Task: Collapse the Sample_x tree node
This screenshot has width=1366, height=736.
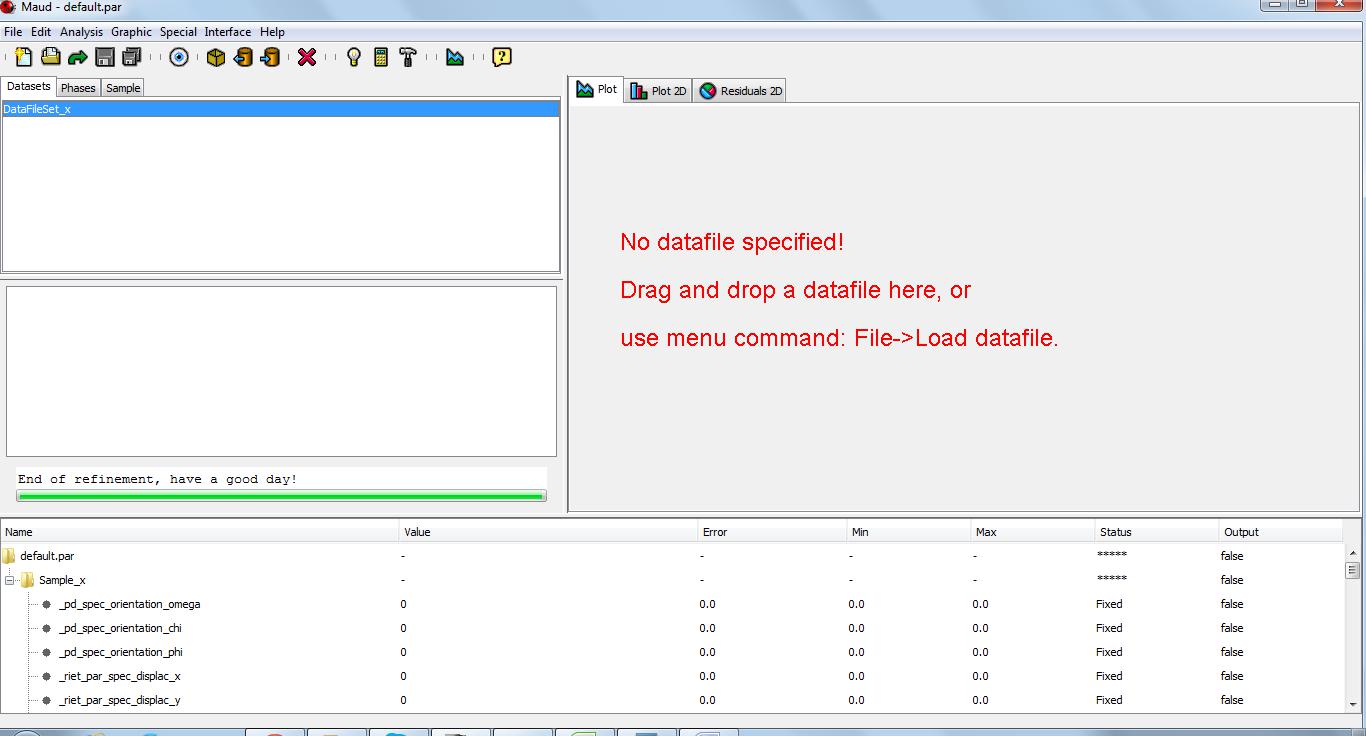Action: [x=8, y=580]
